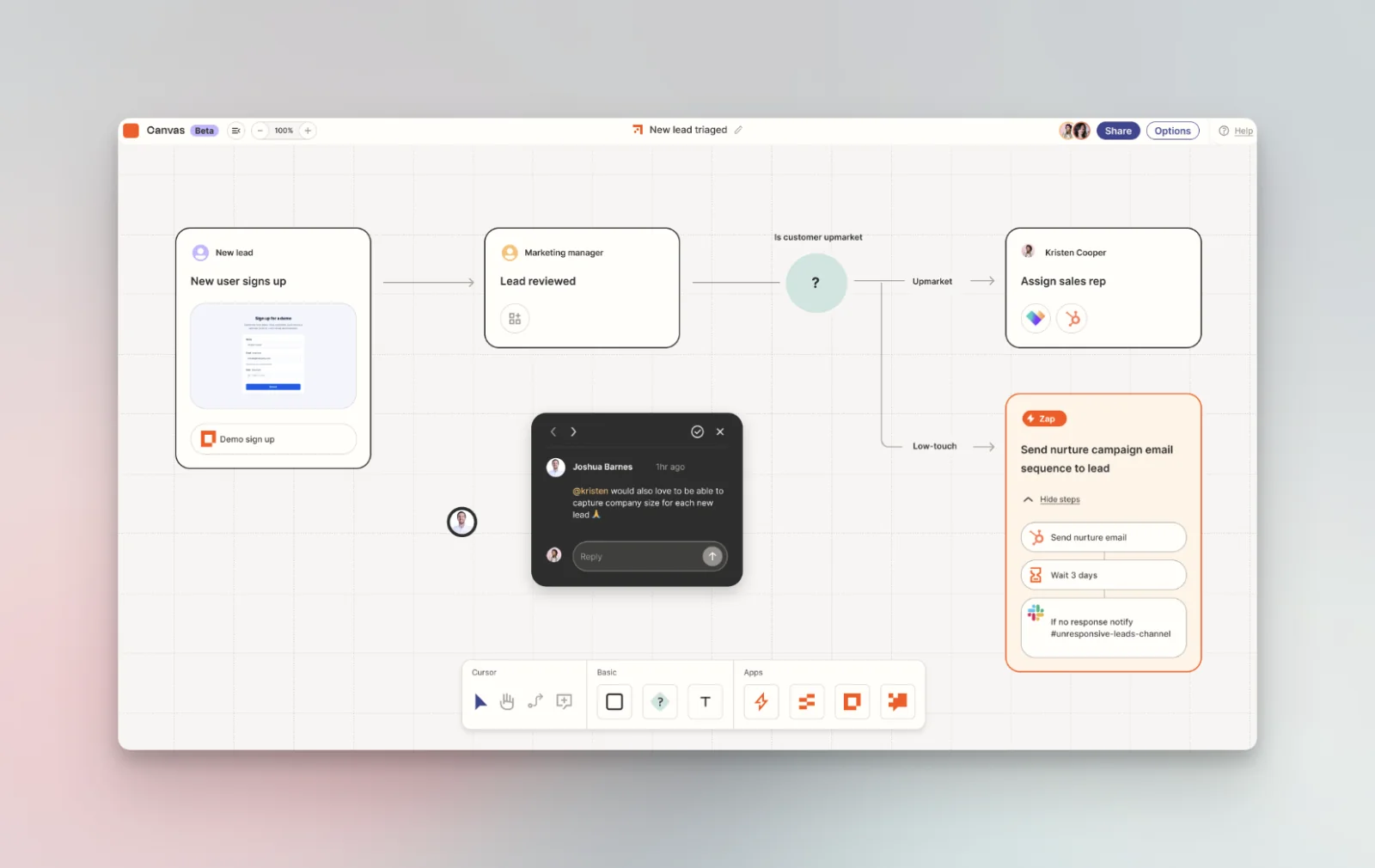The image size is (1375, 868).
Task: Add a Chatbot app from toolbar
Action: click(x=898, y=701)
